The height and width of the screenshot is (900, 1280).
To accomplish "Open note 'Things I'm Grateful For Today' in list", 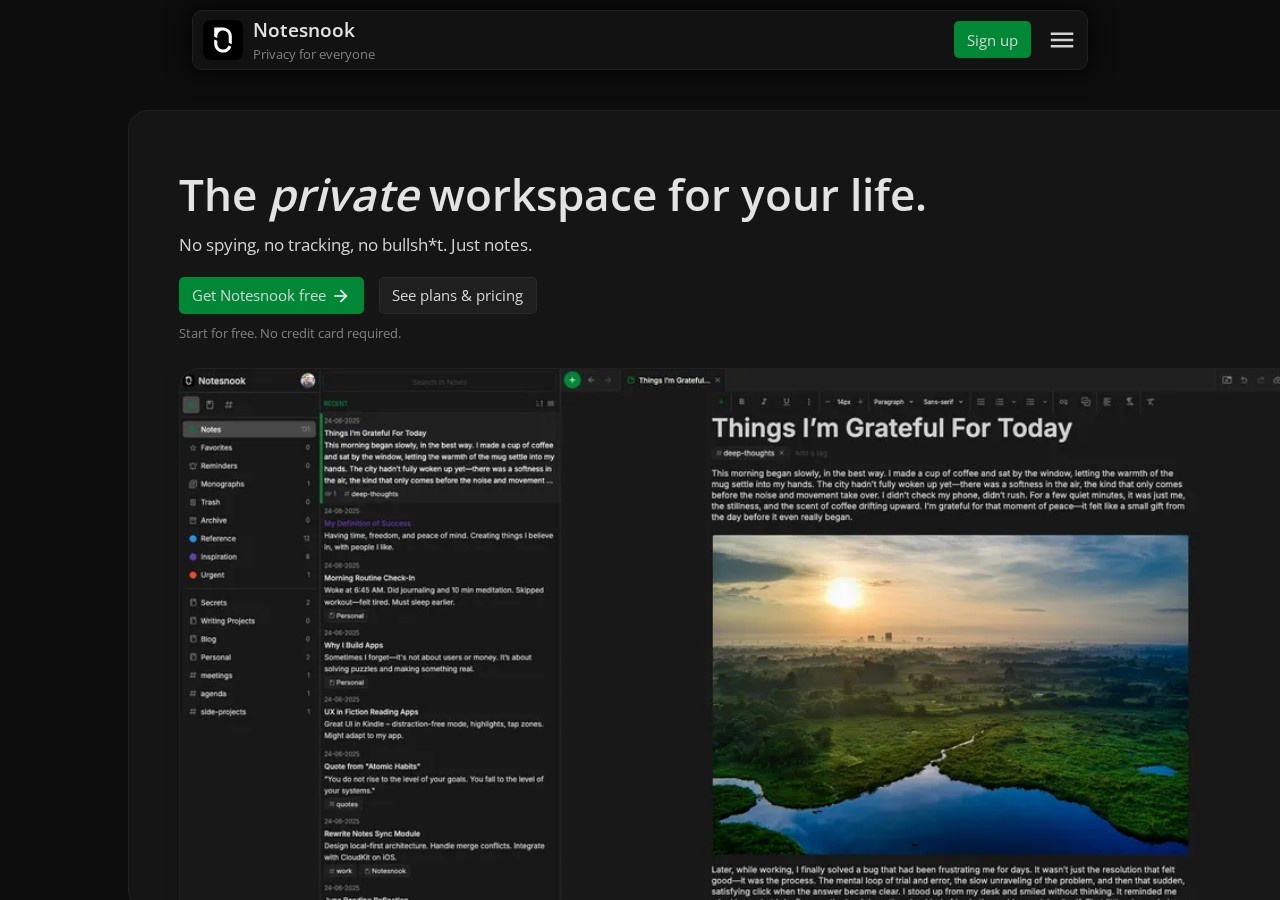I will point(439,458).
